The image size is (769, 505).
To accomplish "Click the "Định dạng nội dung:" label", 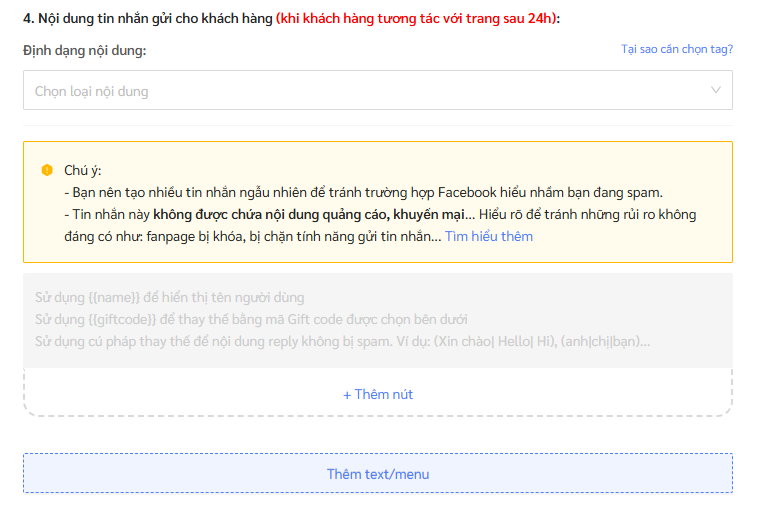I will pos(91,50).
